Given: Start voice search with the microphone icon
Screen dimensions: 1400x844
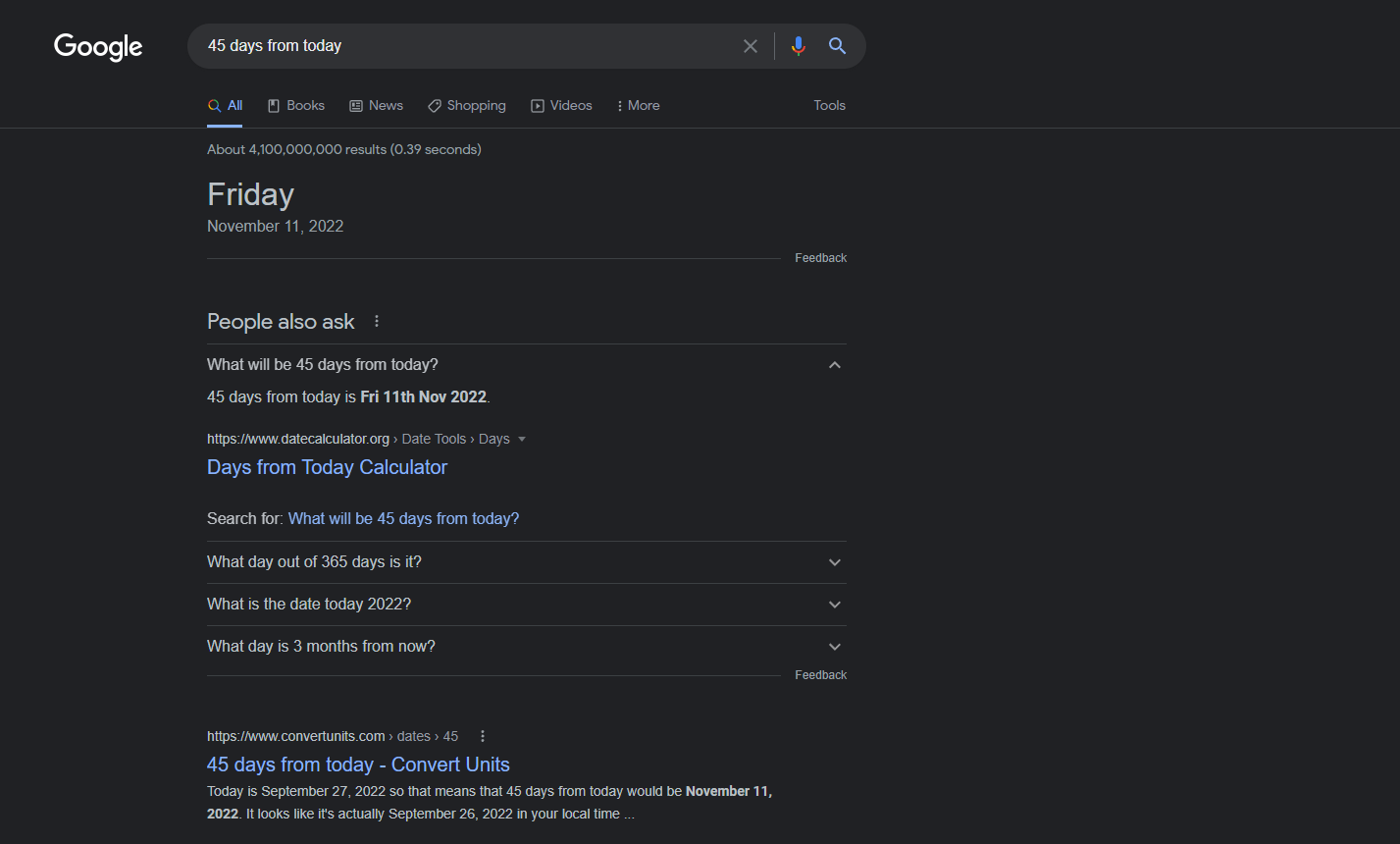Looking at the screenshot, I should click(799, 46).
